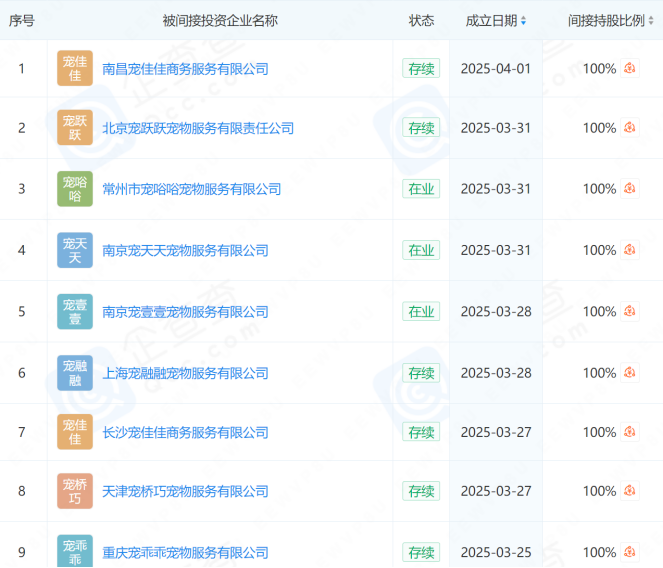Click equity chain icon for 常州市宠哈哈宠物服务有限公司

point(630,189)
